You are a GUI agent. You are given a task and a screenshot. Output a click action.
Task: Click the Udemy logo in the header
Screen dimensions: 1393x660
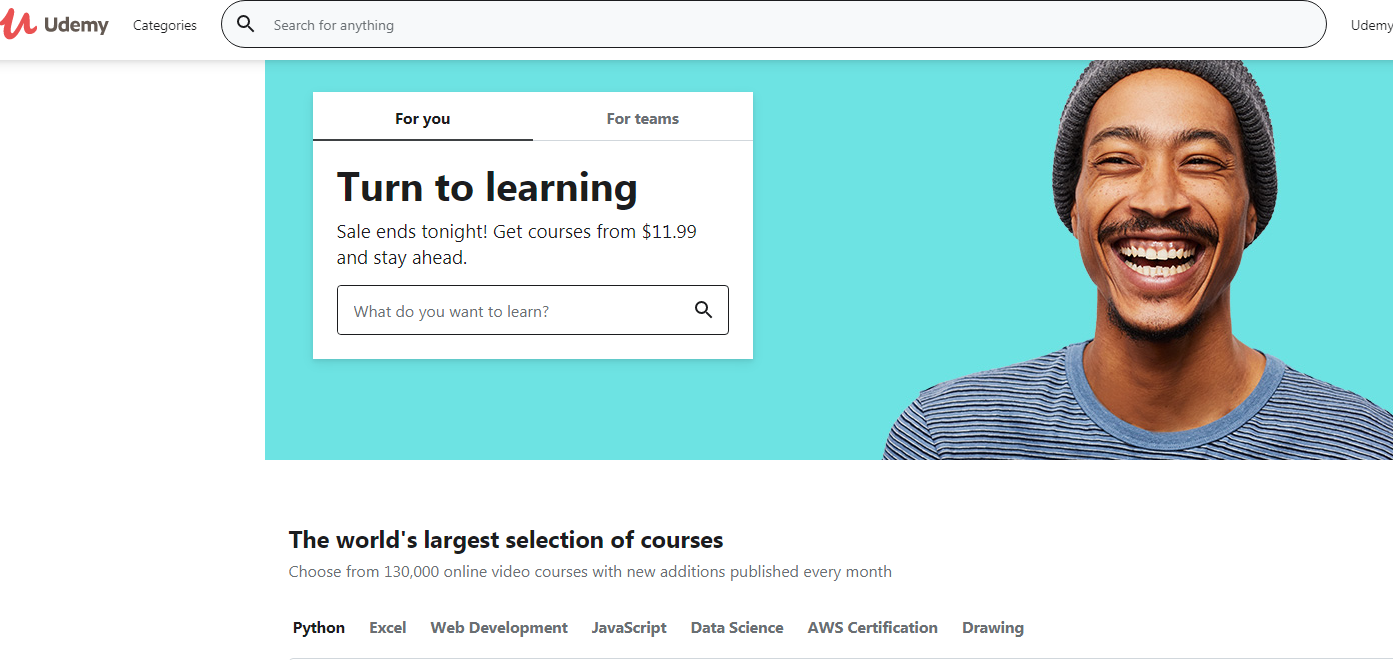[x=55, y=25]
